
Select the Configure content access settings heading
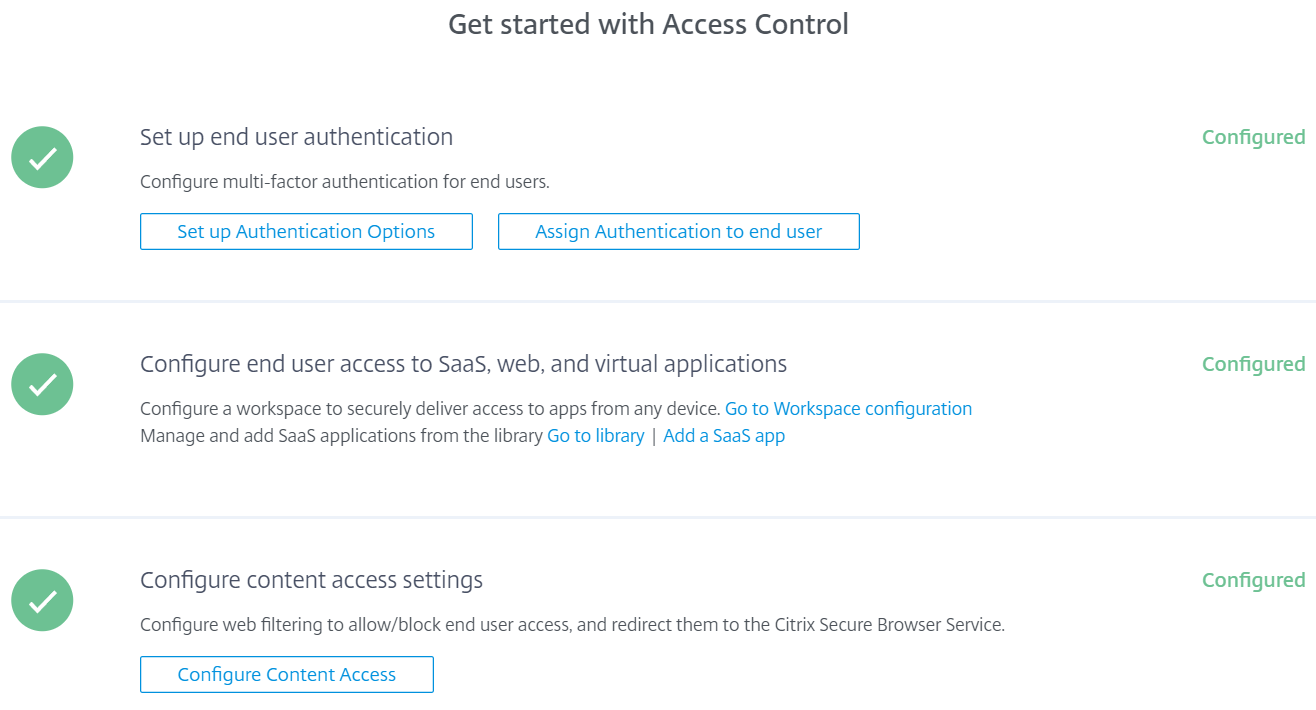point(311,580)
